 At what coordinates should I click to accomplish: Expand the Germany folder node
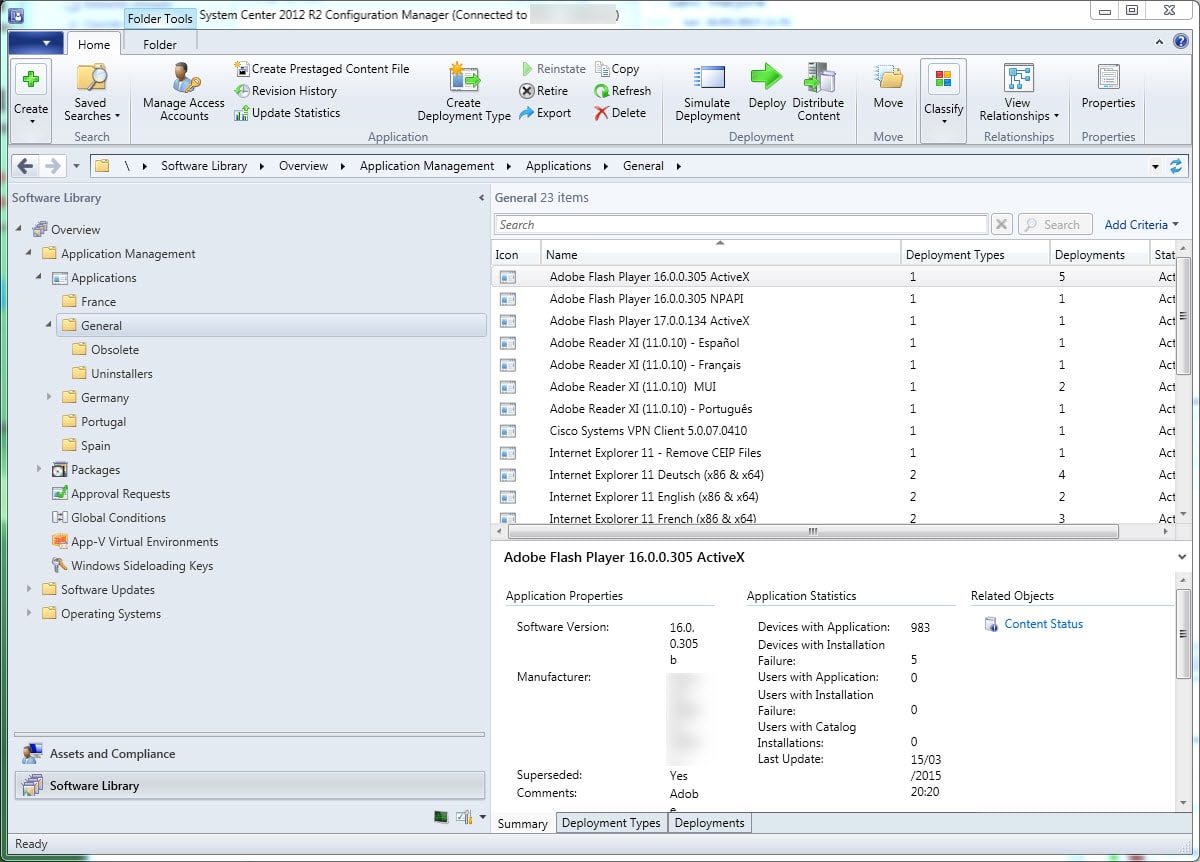(49, 397)
